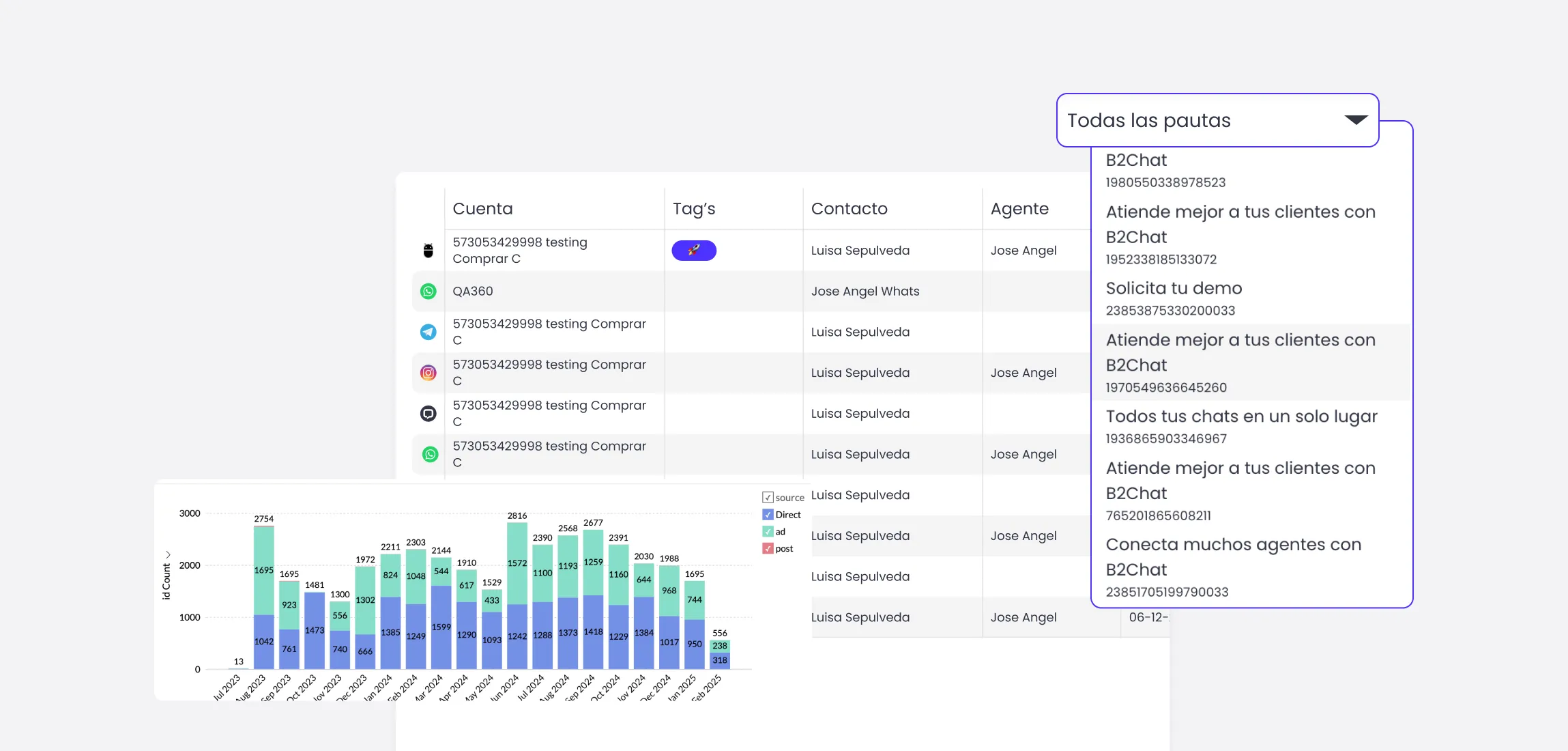Click the Cuenta column header
Screen dimensions: 1568x751
coord(482,209)
